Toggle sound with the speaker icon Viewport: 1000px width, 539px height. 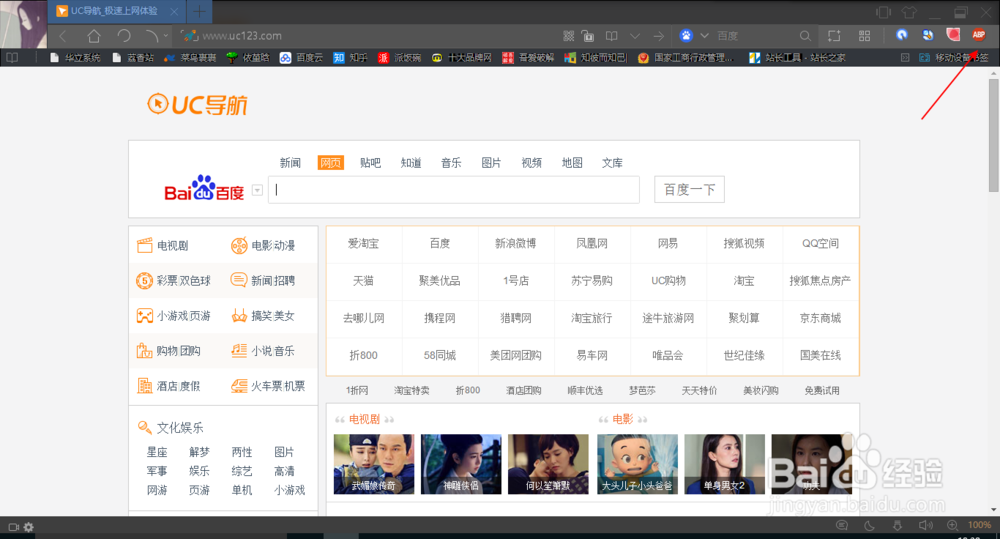[x=925, y=526]
